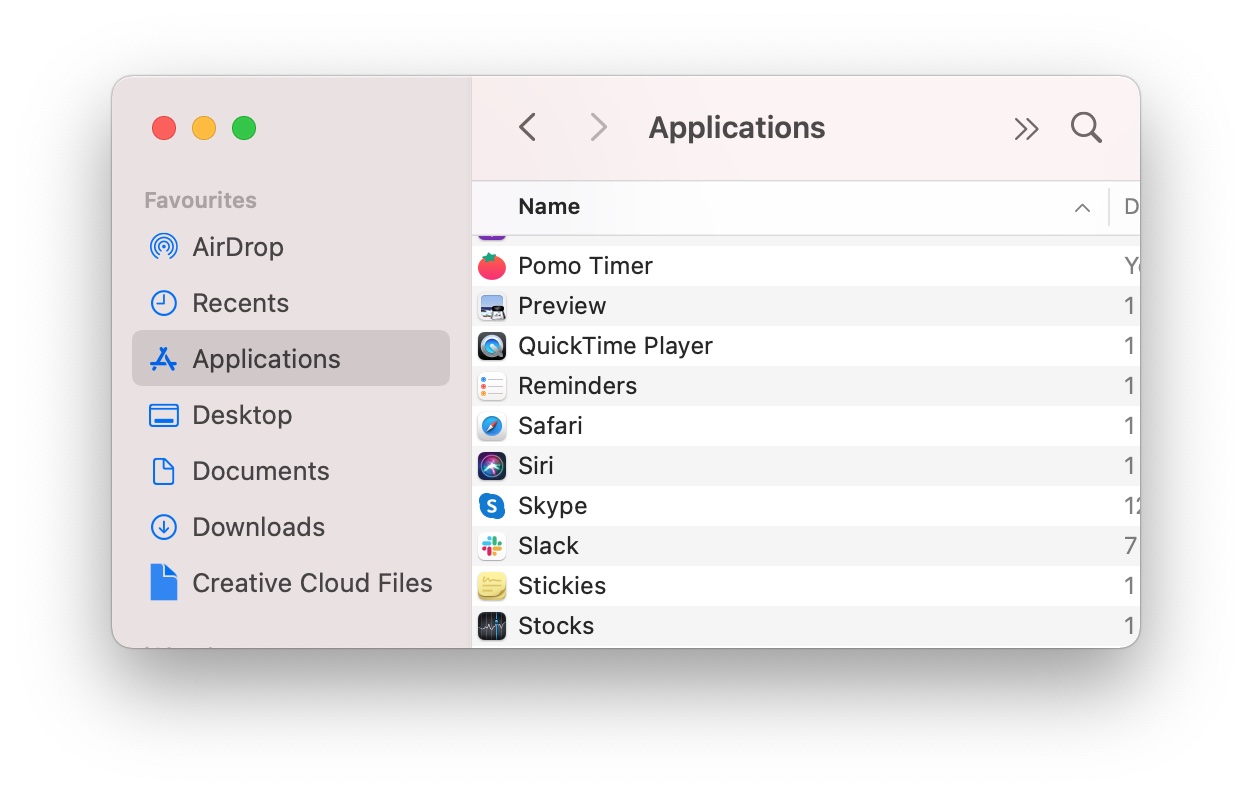
Task: Click the Creative Cloud Files document icon
Action: pyautogui.click(x=163, y=582)
